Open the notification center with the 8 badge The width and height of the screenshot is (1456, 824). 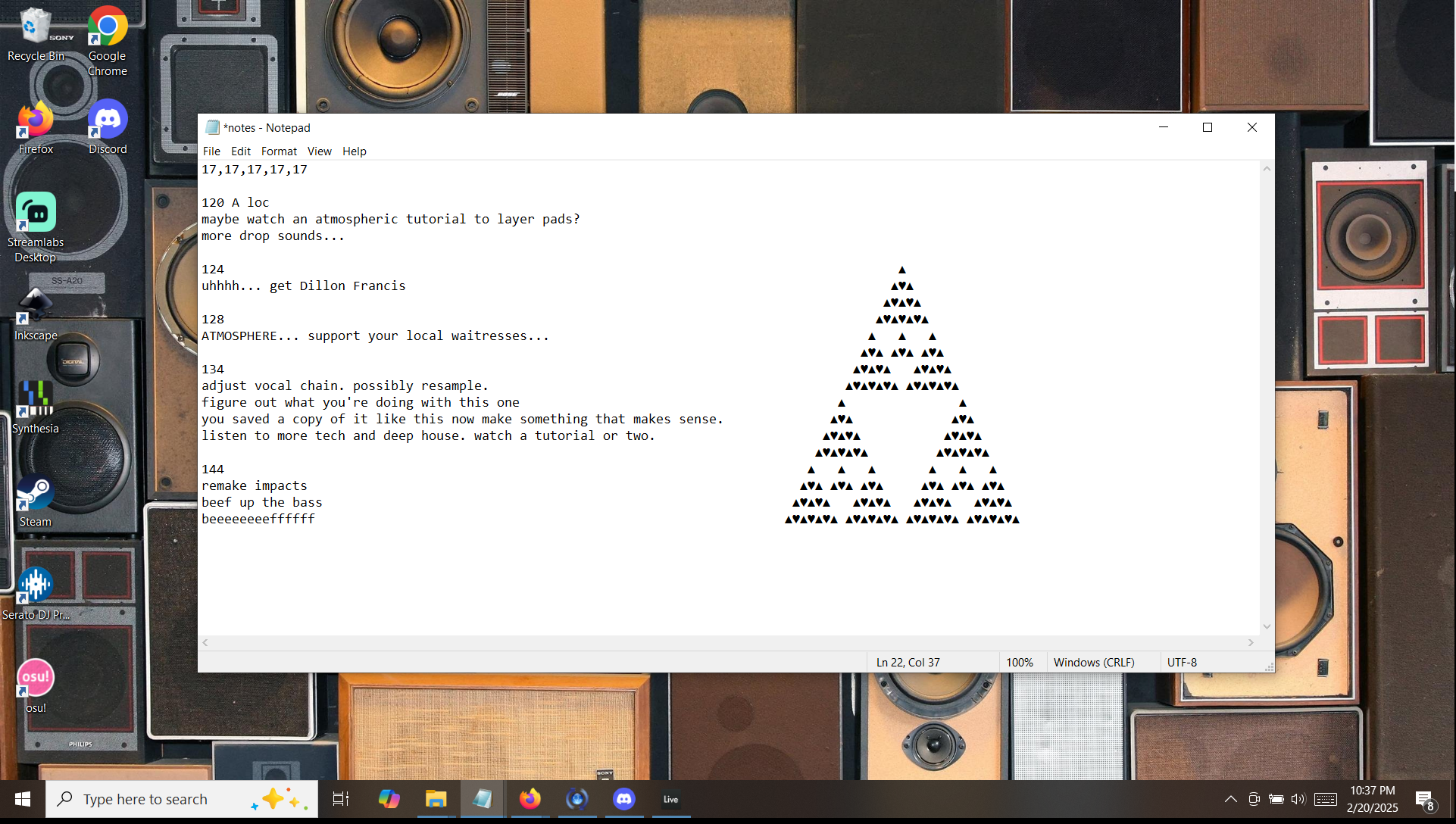[1424, 800]
